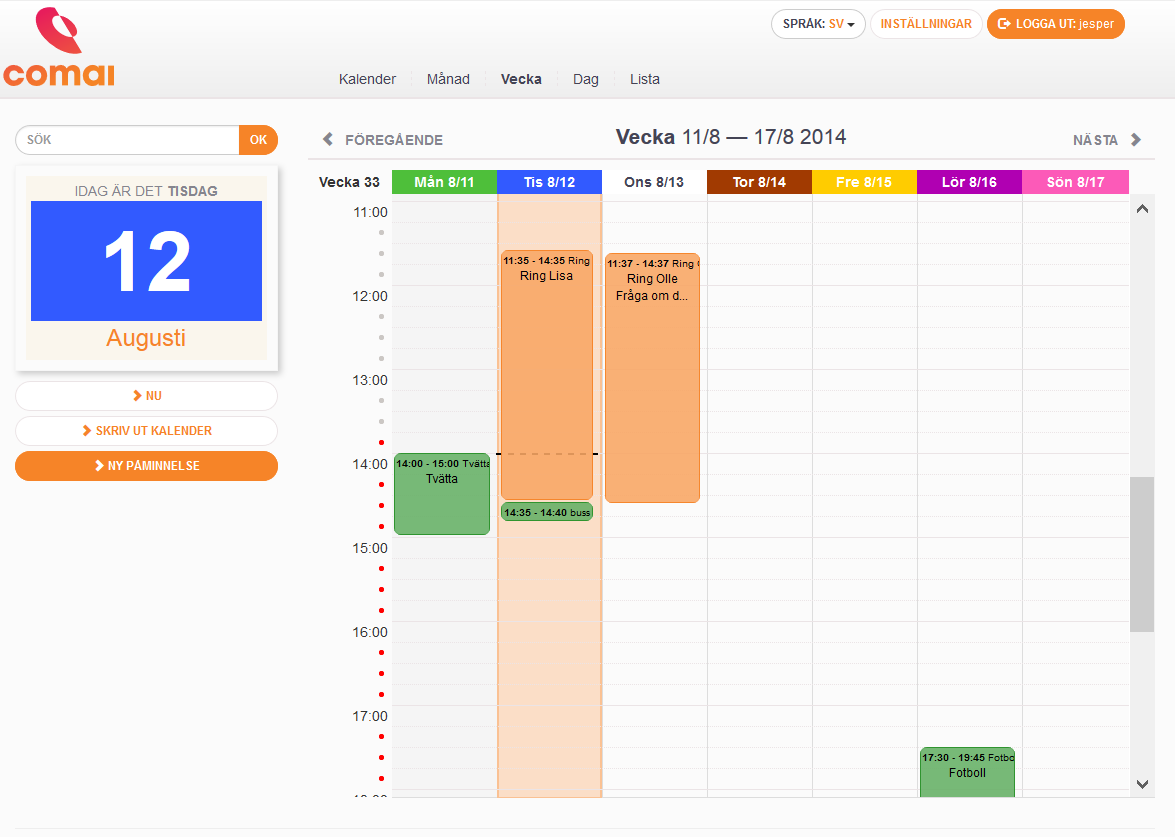Viewport: 1175px width, 837px height.
Task: Select Tor 8/14 day header
Action: pos(759,182)
